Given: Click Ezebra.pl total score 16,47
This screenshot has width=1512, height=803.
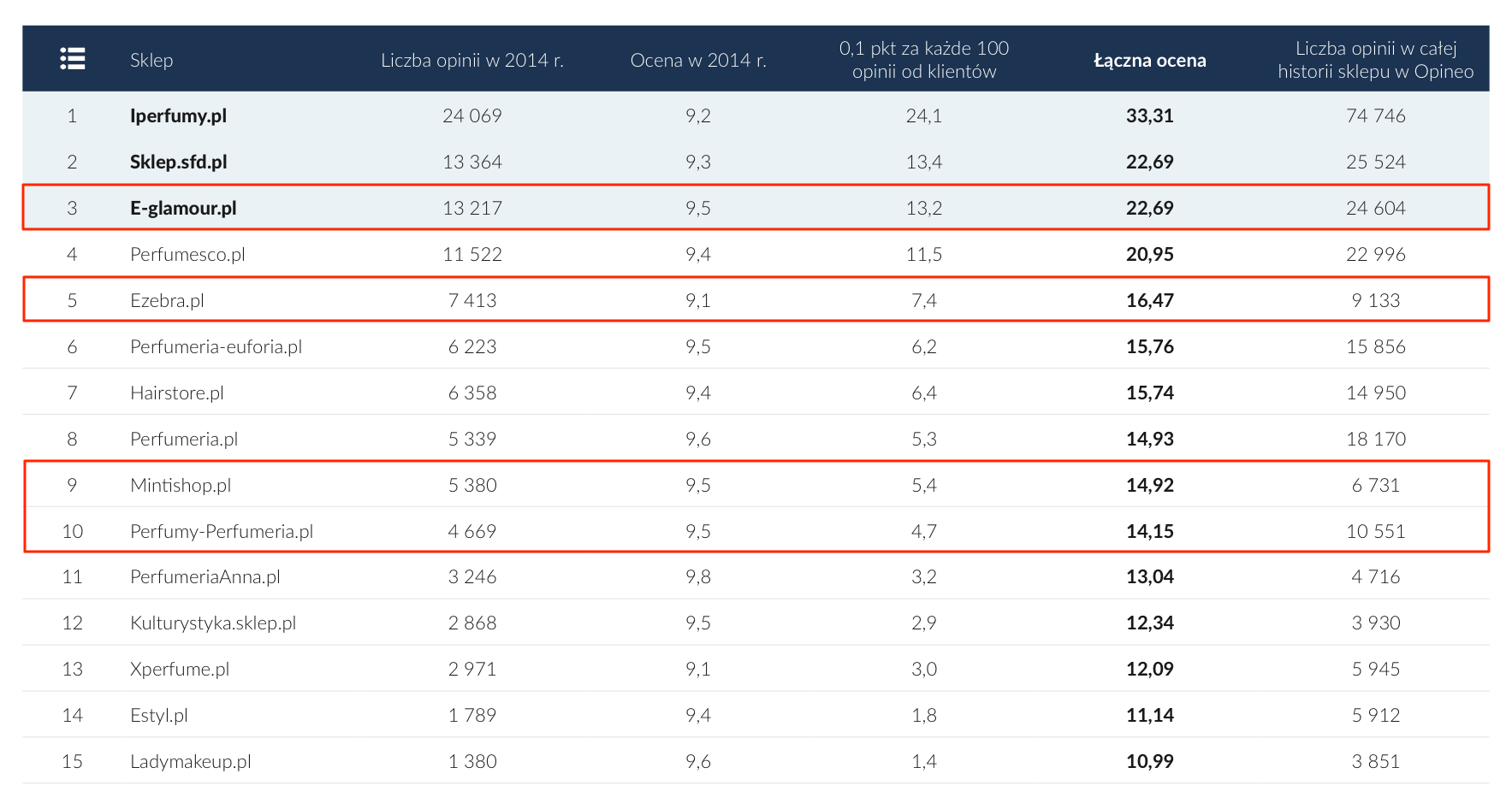Looking at the screenshot, I should 1150,300.
